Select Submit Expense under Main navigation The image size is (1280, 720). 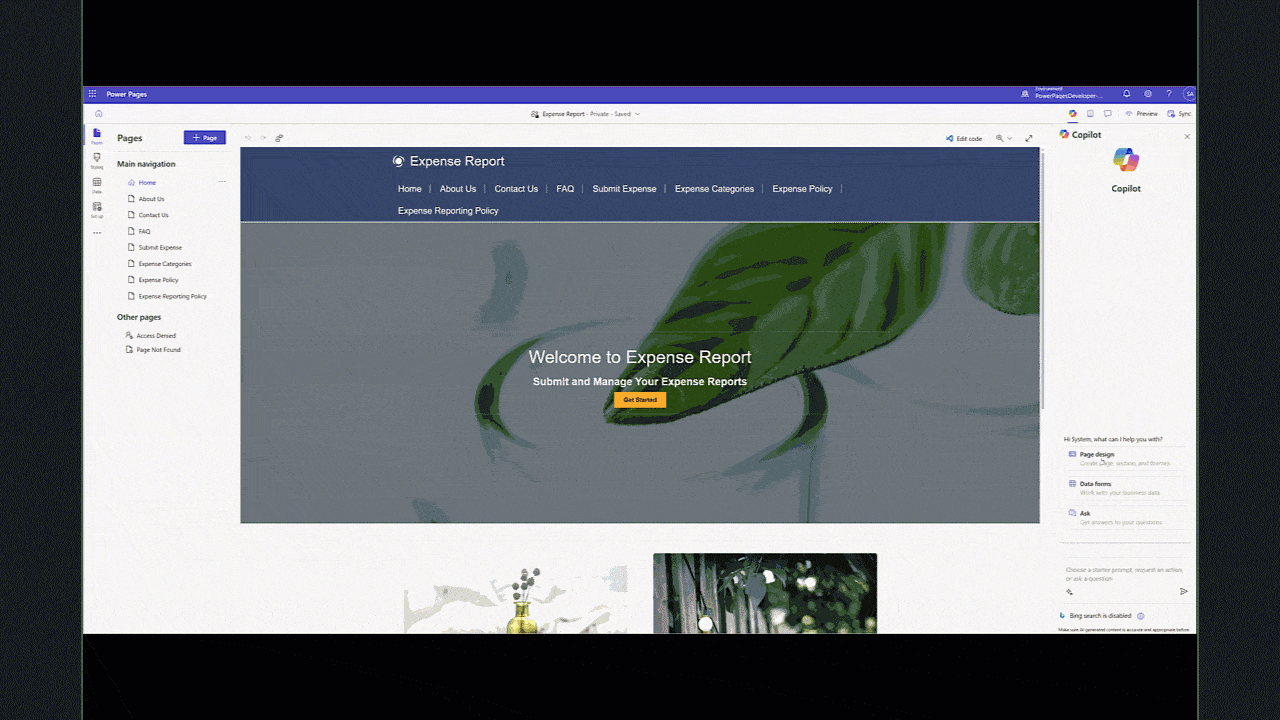coord(160,247)
